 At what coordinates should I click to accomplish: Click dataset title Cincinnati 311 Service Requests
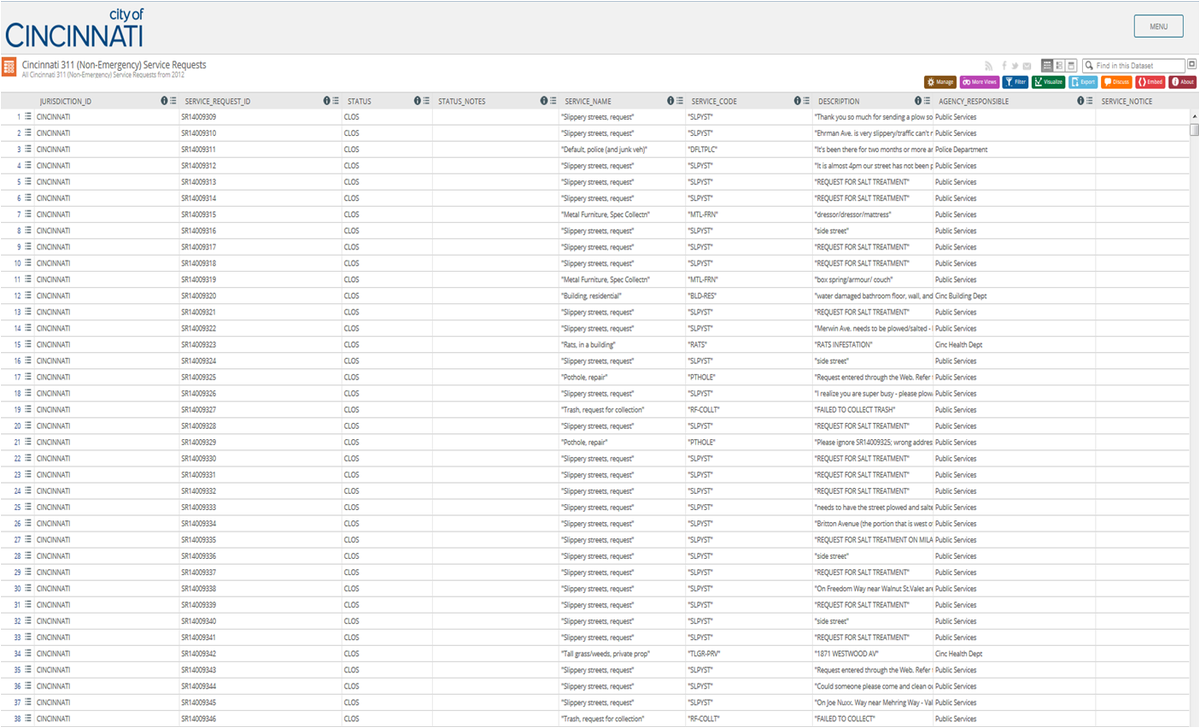point(114,64)
